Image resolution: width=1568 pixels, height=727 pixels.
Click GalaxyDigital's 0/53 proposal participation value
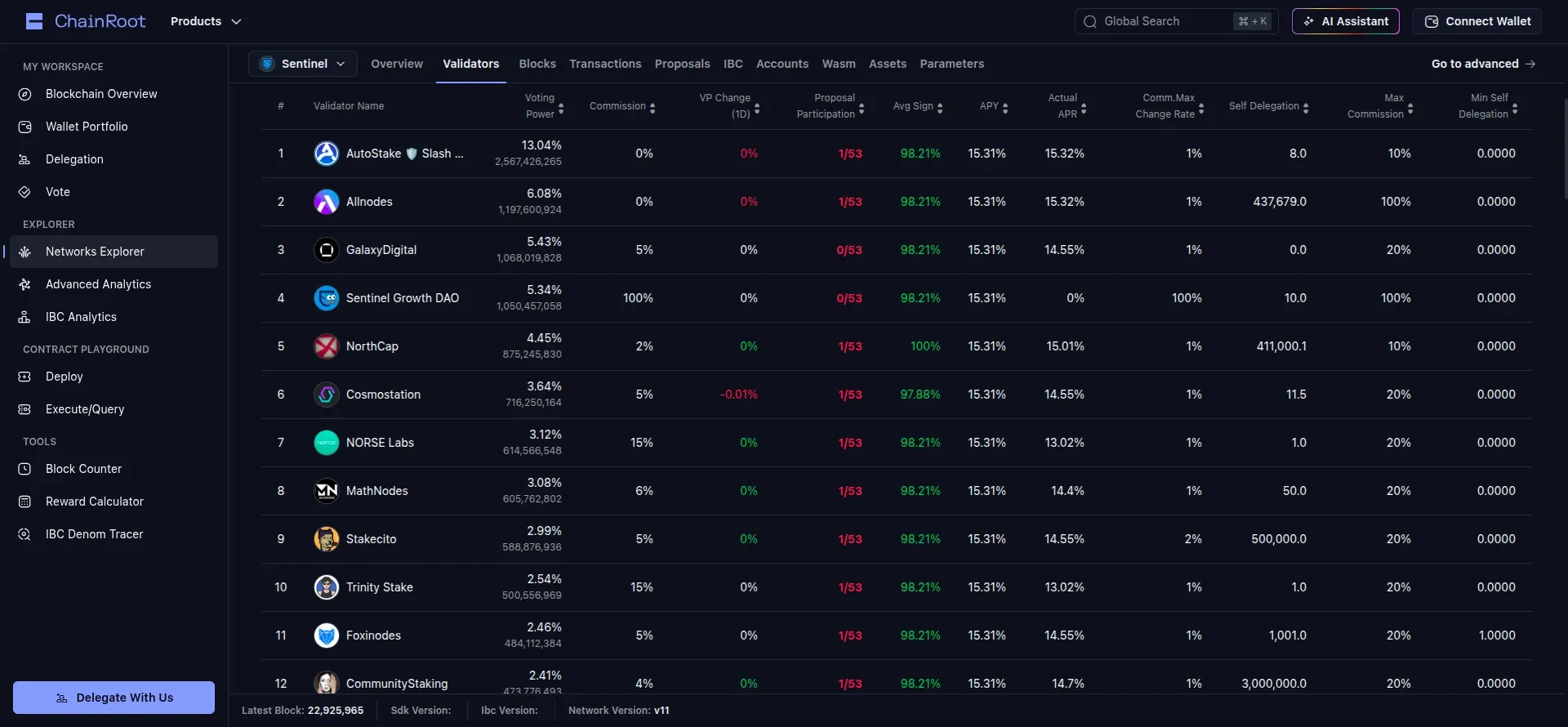pos(849,250)
